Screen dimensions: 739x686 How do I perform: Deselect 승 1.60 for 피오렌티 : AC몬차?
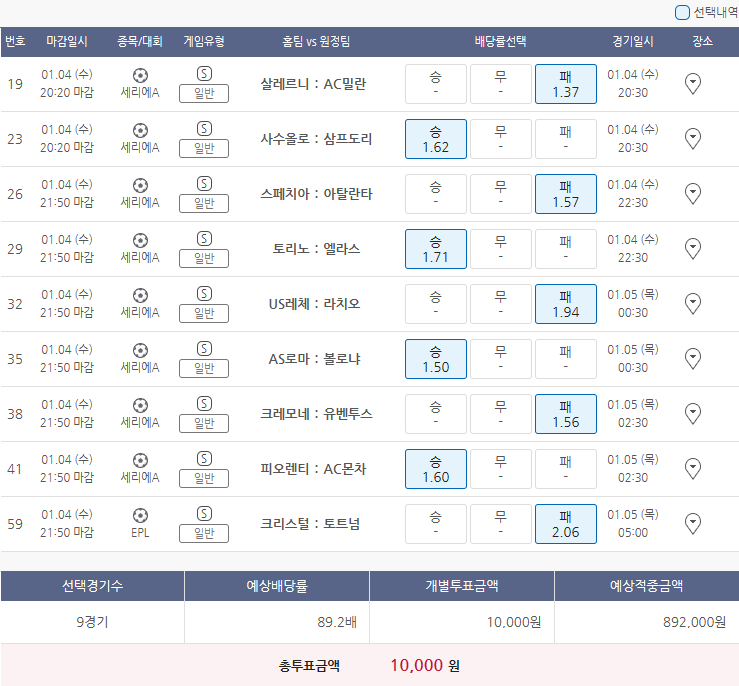click(x=435, y=469)
